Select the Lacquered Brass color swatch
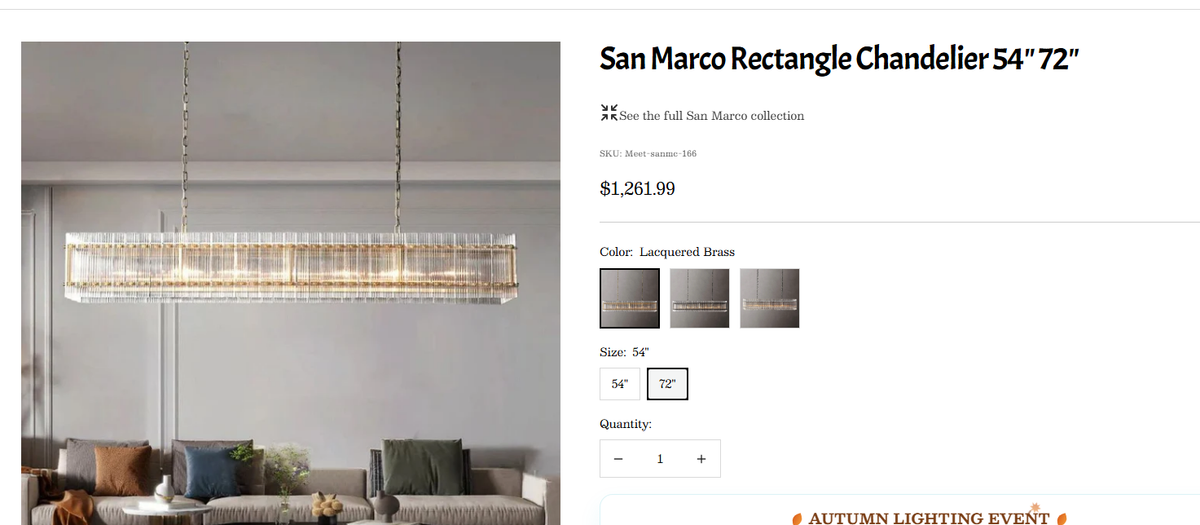This screenshot has width=1200, height=525. coord(630,298)
